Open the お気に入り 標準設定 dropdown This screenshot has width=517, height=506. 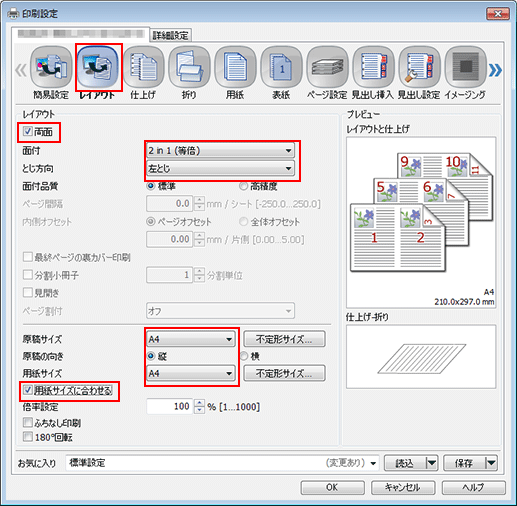pyautogui.click(x=222, y=463)
